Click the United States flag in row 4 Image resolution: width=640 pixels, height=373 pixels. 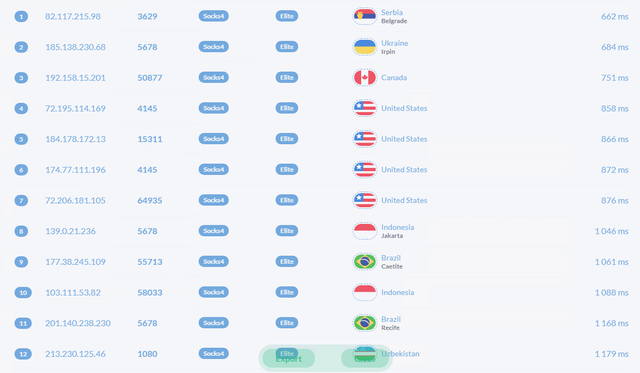pyautogui.click(x=364, y=108)
